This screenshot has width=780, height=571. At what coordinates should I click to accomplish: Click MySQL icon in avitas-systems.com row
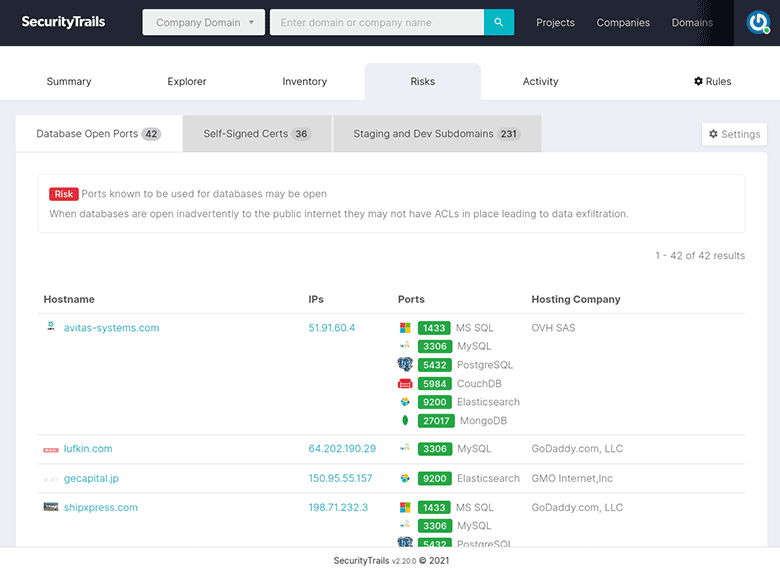(x=405, y=345)
